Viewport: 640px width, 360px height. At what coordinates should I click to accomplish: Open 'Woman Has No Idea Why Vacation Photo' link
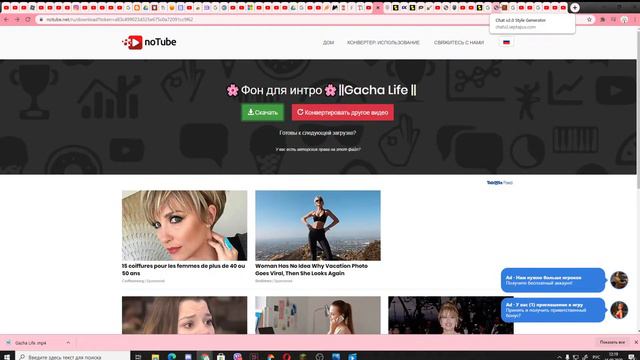pos(311,269)
